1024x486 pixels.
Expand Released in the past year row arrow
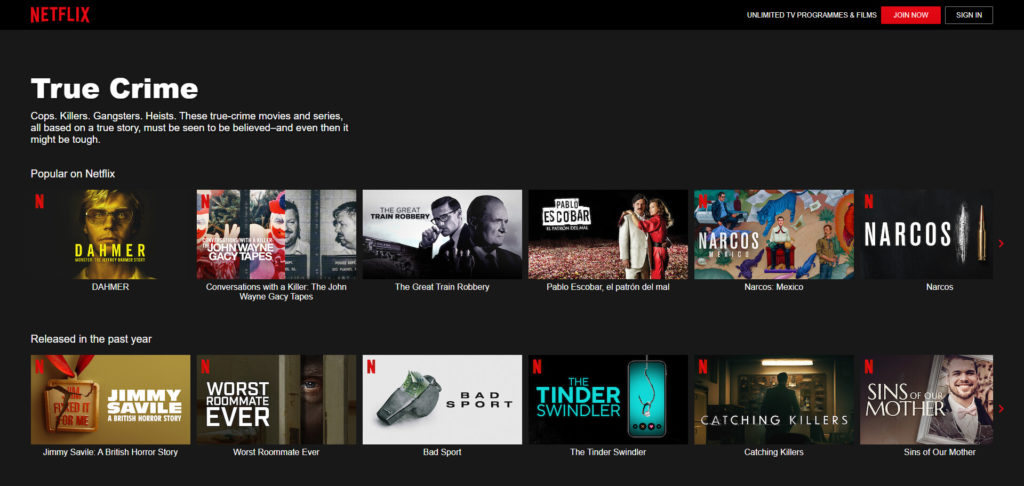click(1001, 408)
